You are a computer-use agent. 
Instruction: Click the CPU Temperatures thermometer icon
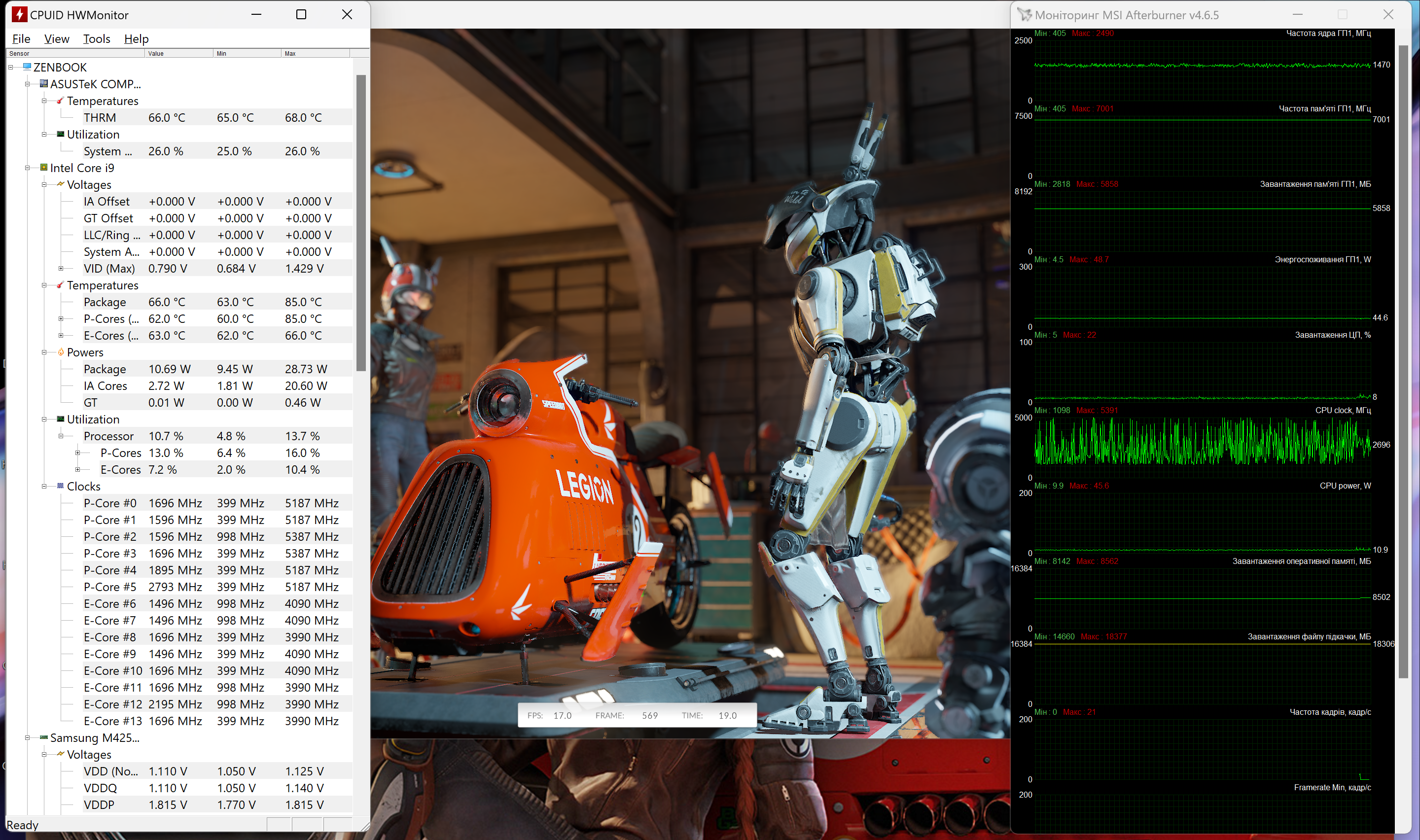(x=61, y=285)
